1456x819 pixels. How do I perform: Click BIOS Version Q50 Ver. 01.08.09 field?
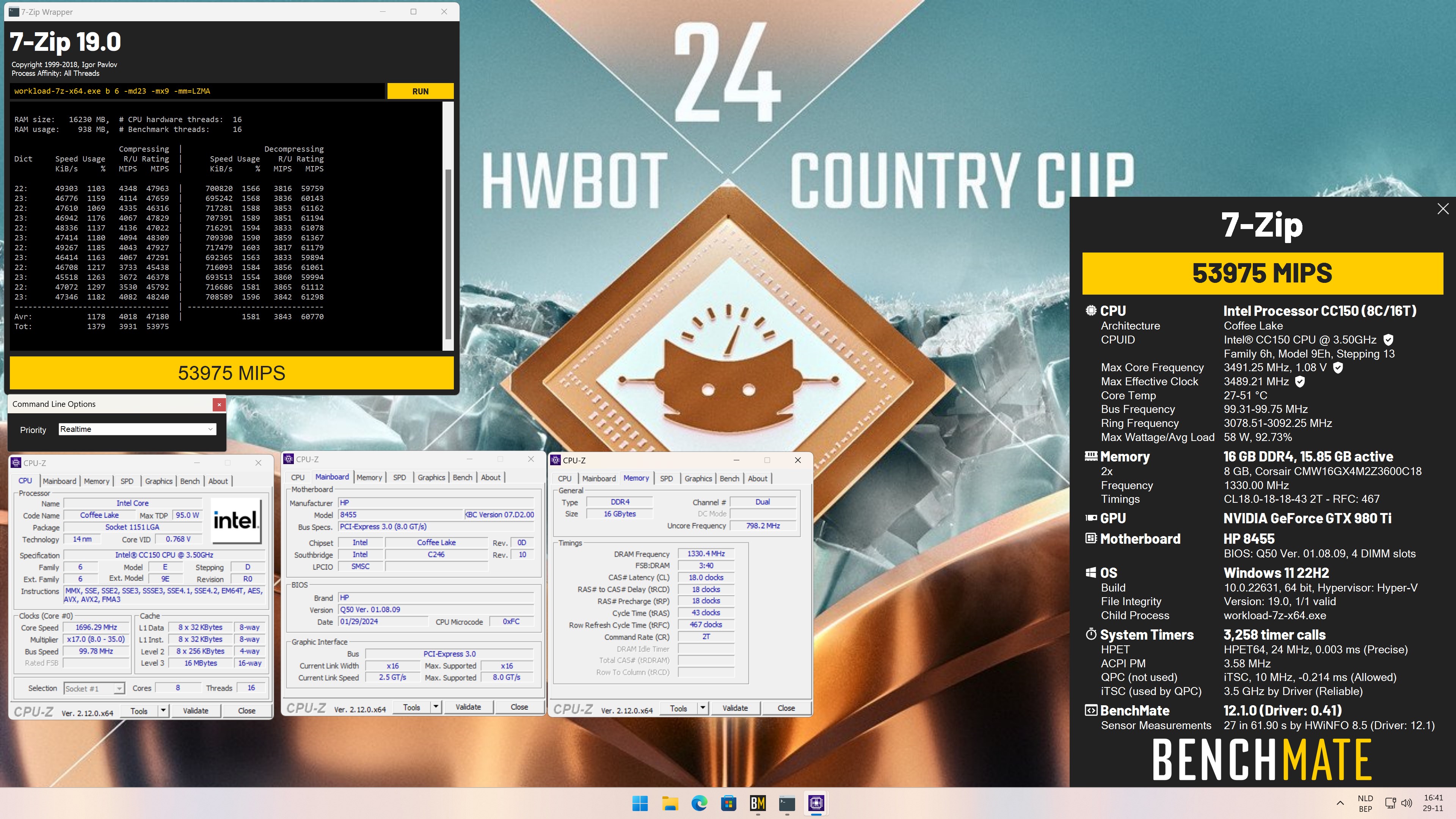click(x=436, y=610)
